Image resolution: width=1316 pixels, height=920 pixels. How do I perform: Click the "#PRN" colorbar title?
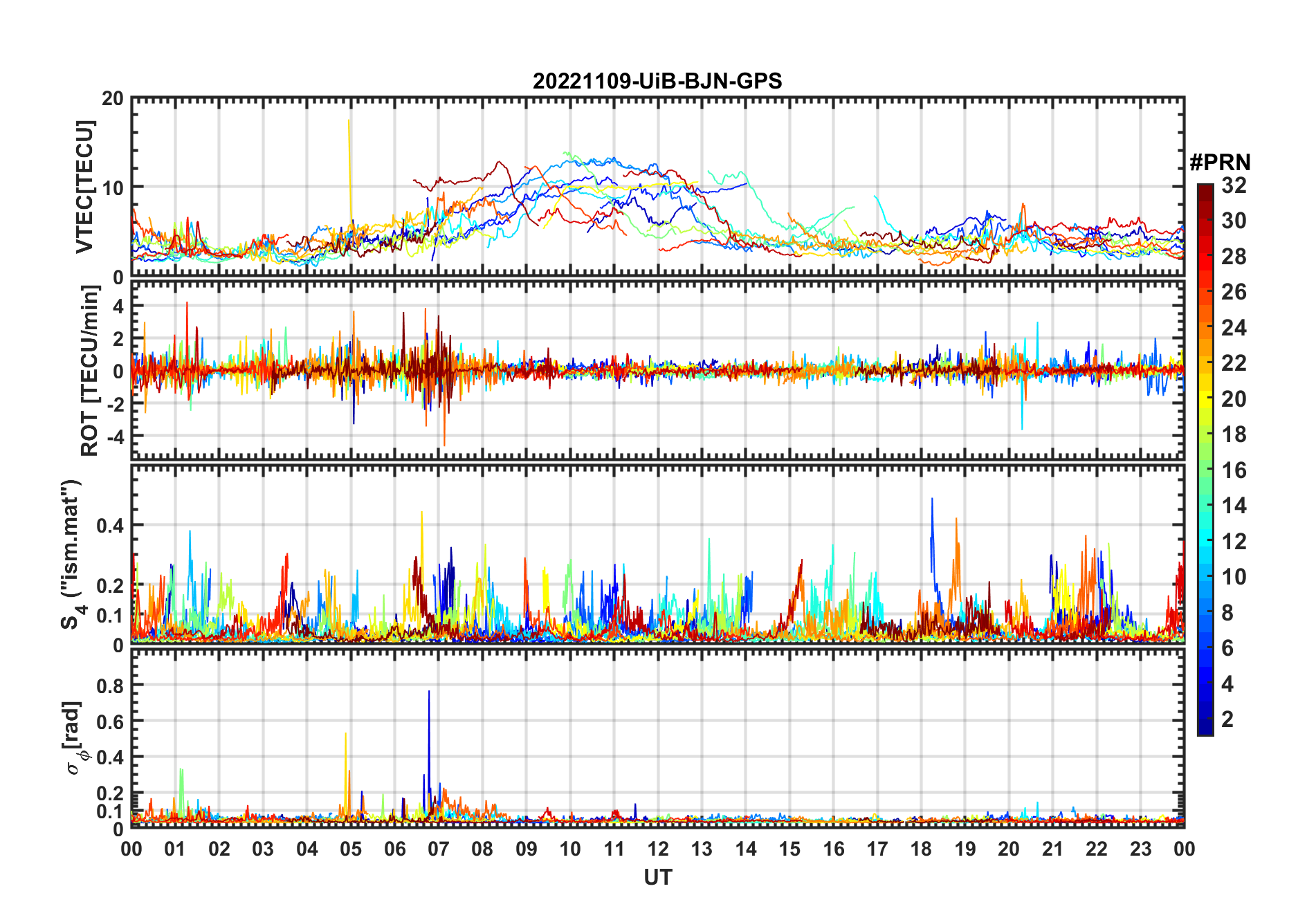[1220, 163]
